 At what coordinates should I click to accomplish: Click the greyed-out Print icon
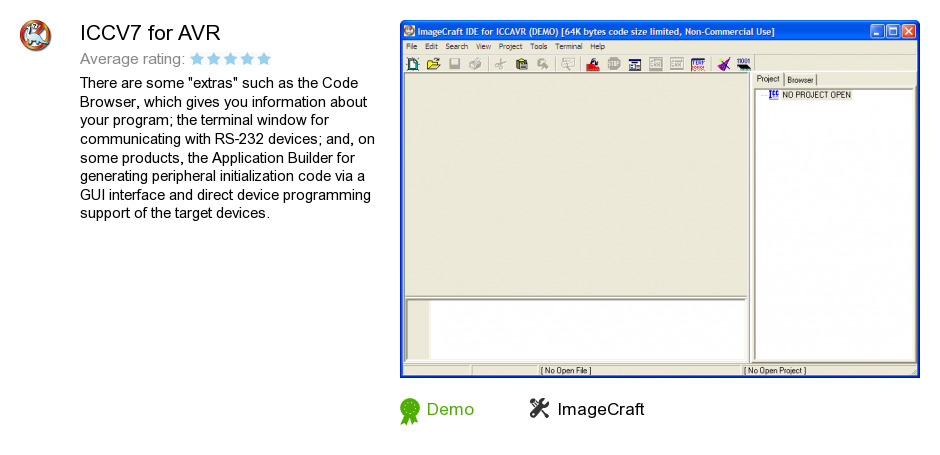click(x=475, y=64)
